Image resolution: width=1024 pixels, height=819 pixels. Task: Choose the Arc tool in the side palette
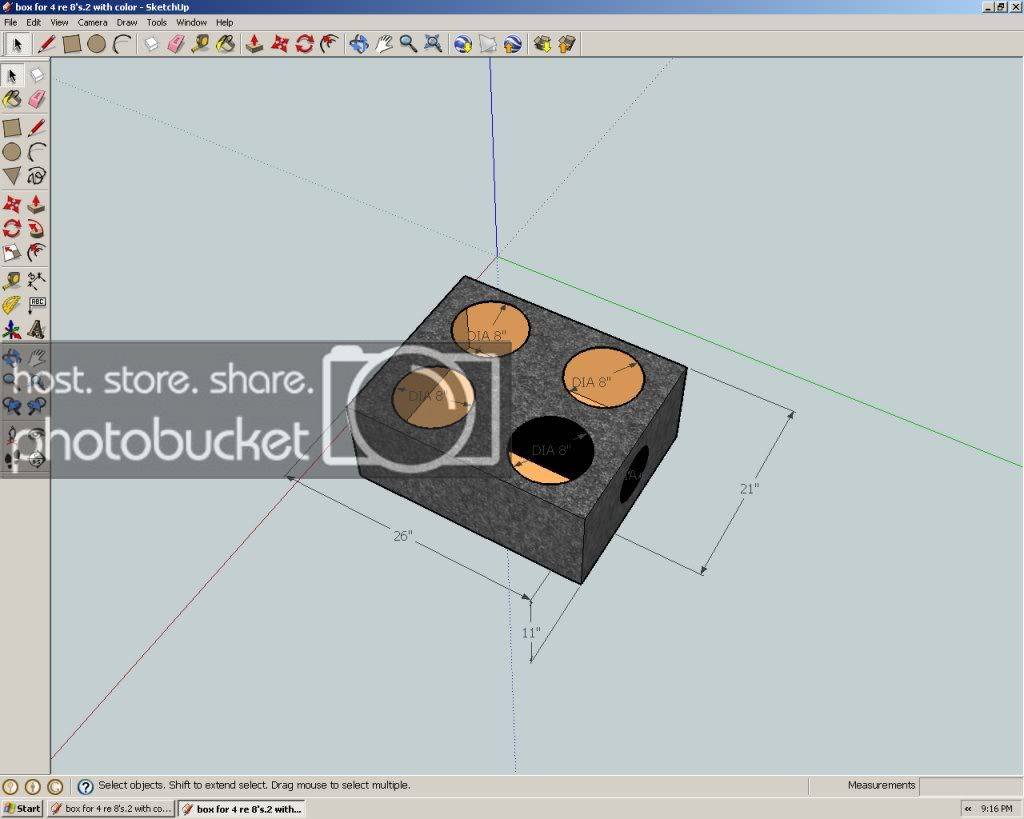tap(37, 152)
